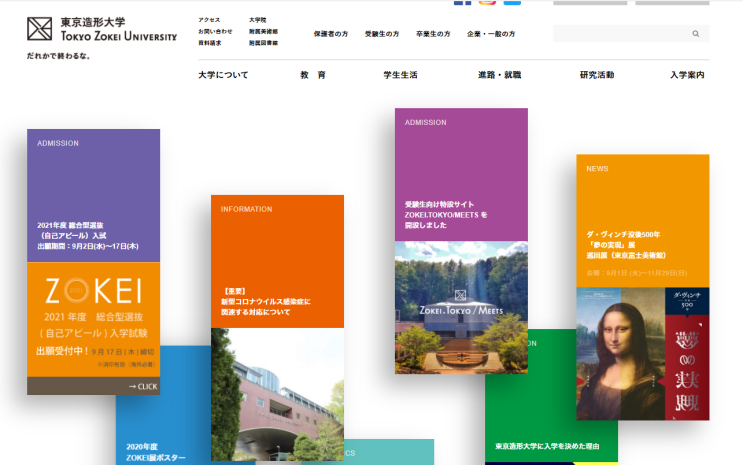Select 受験生の方 in audience navigation
The width and height of the screenshot is (743, 465).
point(382,34)
